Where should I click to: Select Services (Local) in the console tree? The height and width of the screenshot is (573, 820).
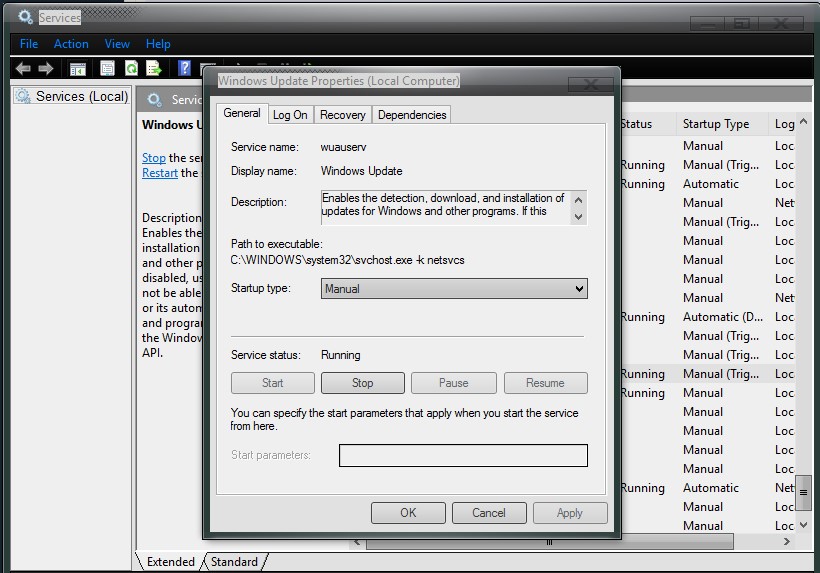81,97
